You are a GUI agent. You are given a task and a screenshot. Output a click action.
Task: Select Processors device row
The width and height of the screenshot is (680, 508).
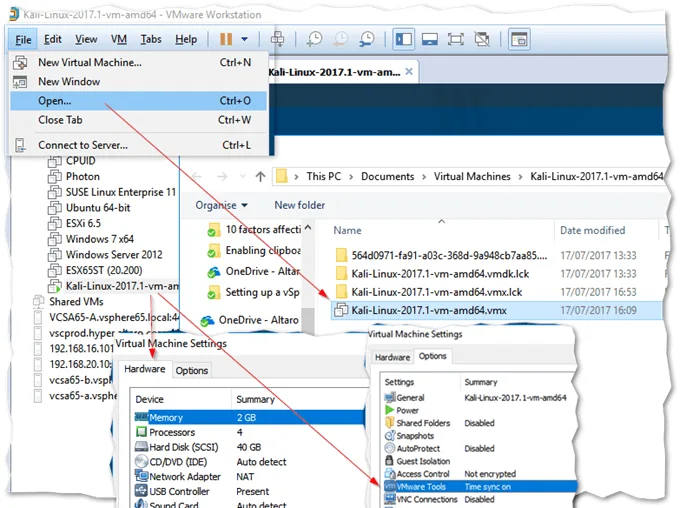(249, 432)
